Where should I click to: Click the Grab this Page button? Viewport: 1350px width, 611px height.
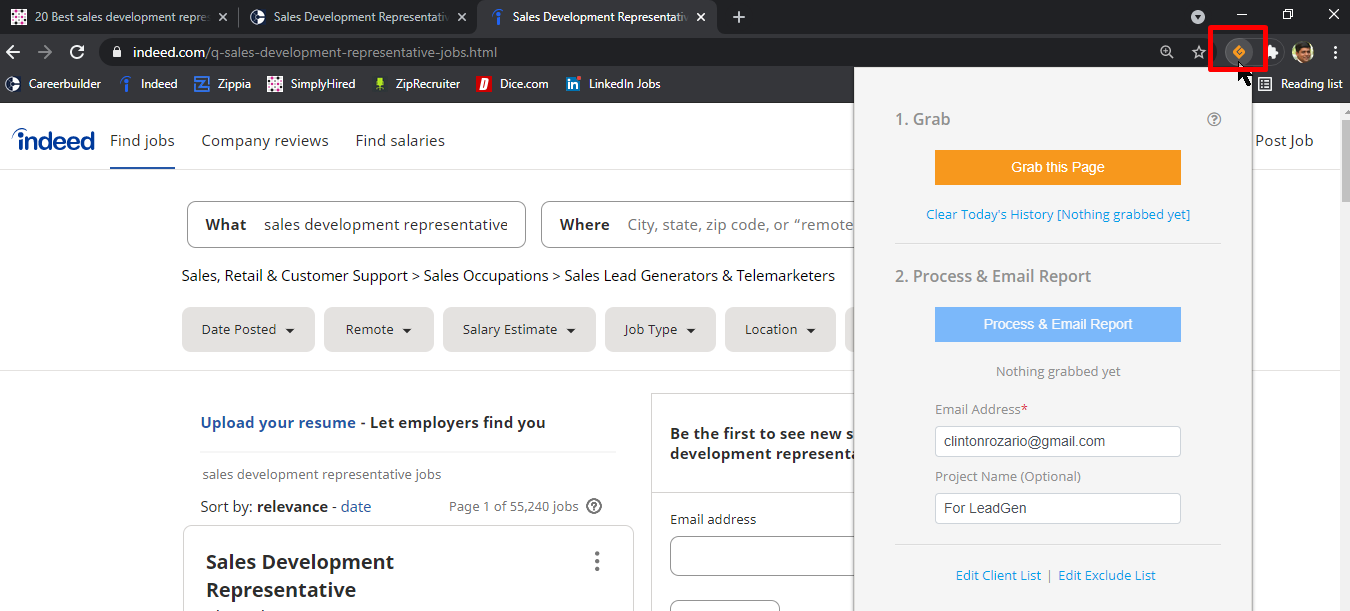pos(1058,167)
